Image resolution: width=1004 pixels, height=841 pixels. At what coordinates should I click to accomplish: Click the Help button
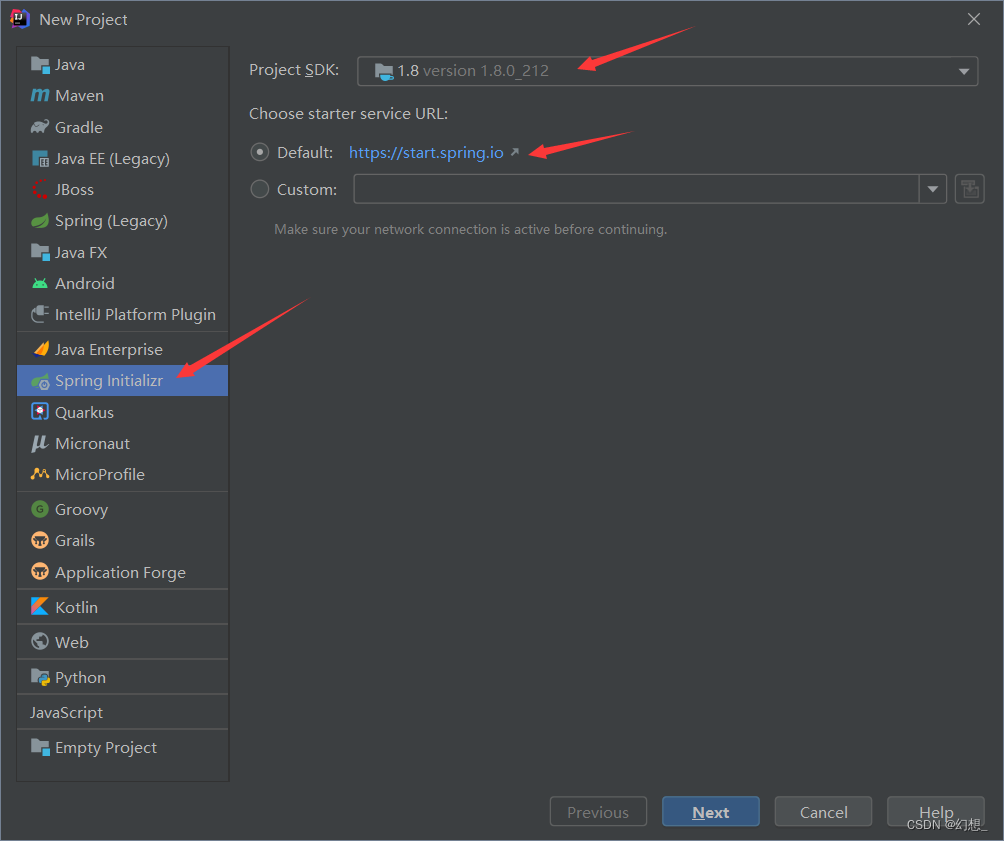tap(935, 812)
